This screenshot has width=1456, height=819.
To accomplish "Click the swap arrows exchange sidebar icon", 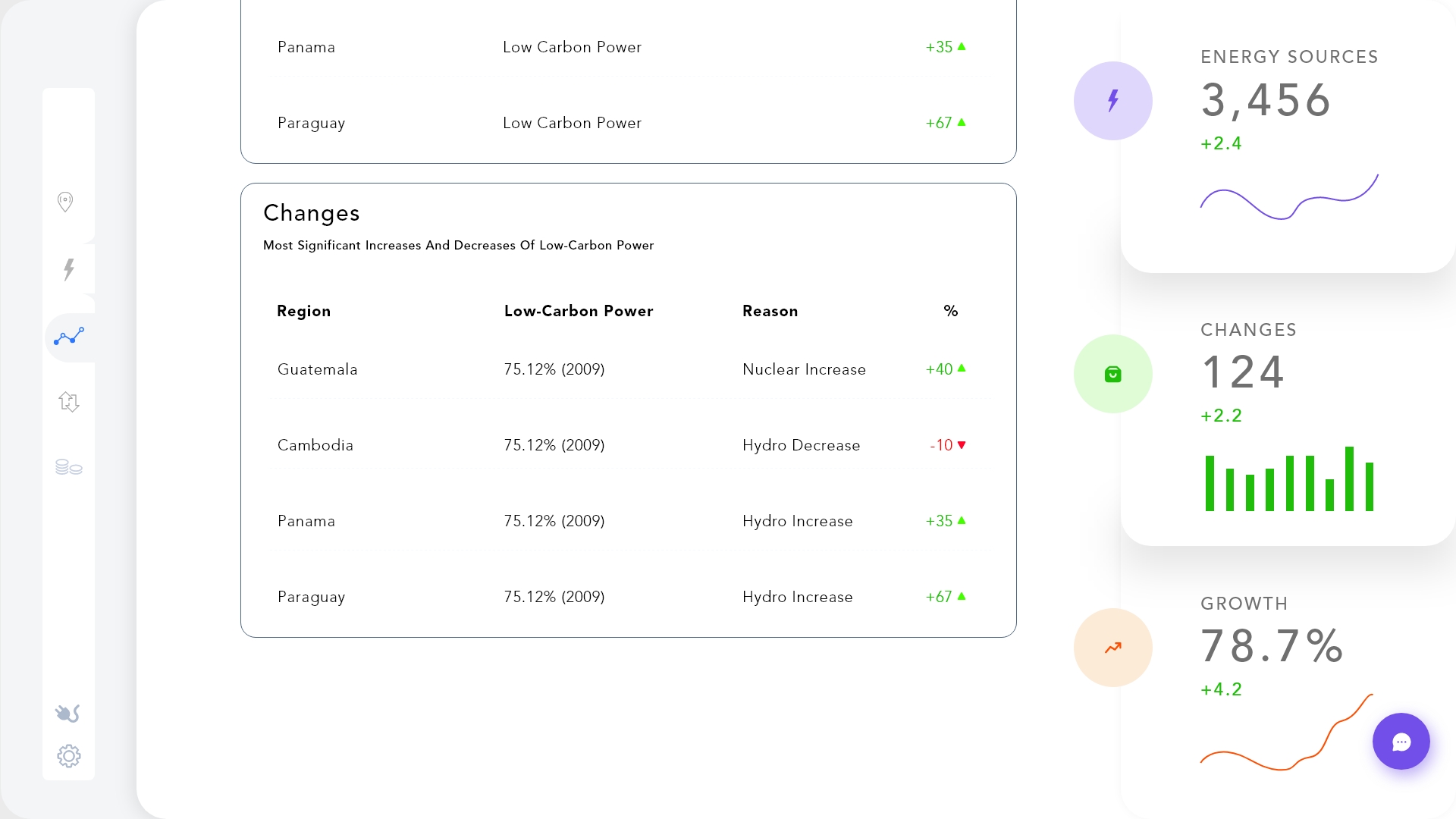I will (x=69, y=401).
